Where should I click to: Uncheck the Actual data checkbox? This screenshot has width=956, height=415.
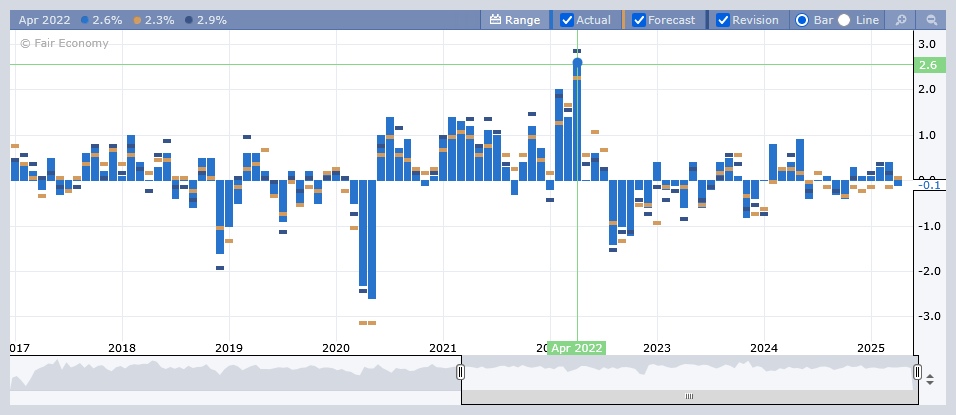[x=567, y=20]
